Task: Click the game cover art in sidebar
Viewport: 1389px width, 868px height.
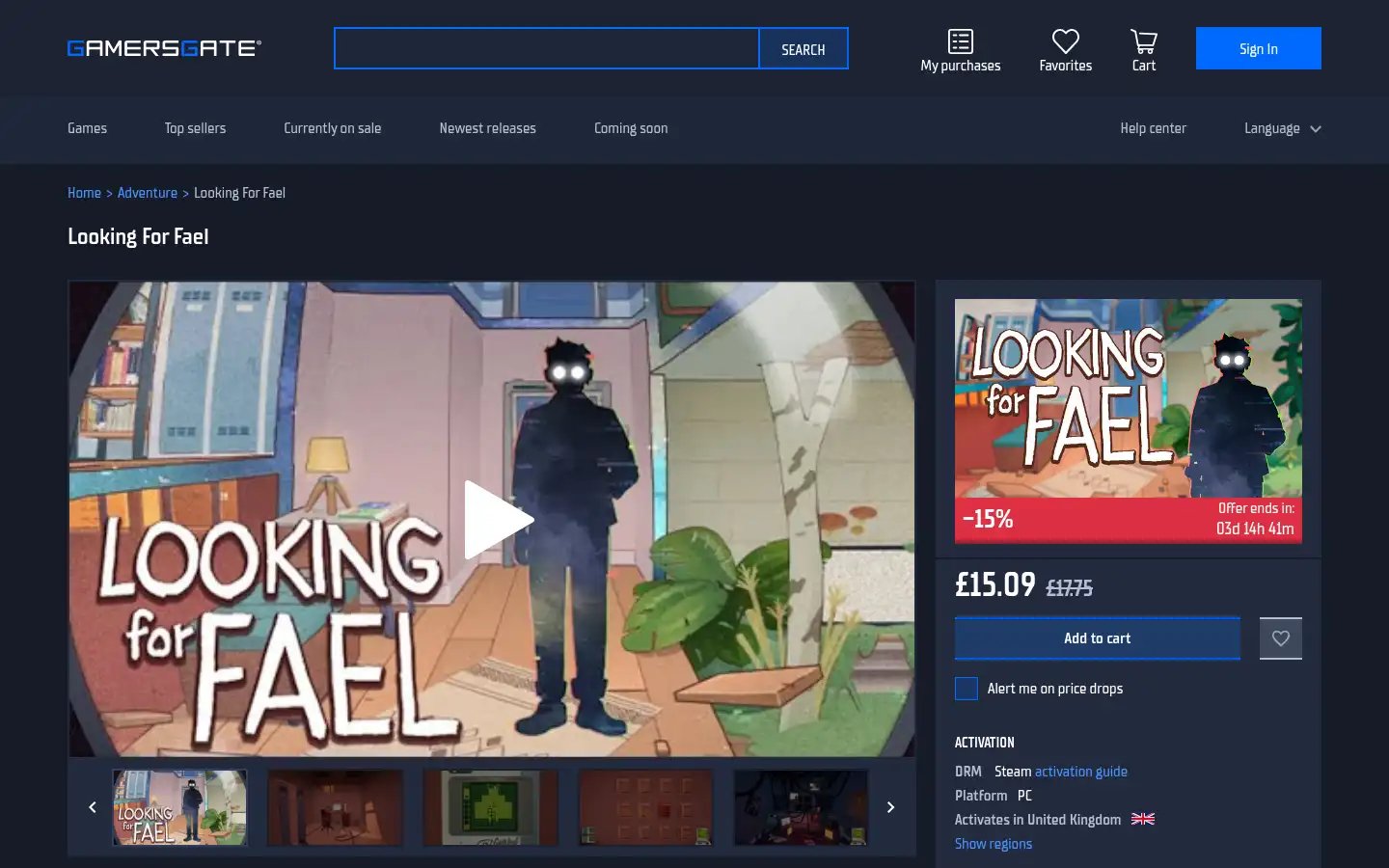Action: click(1129, 398)
